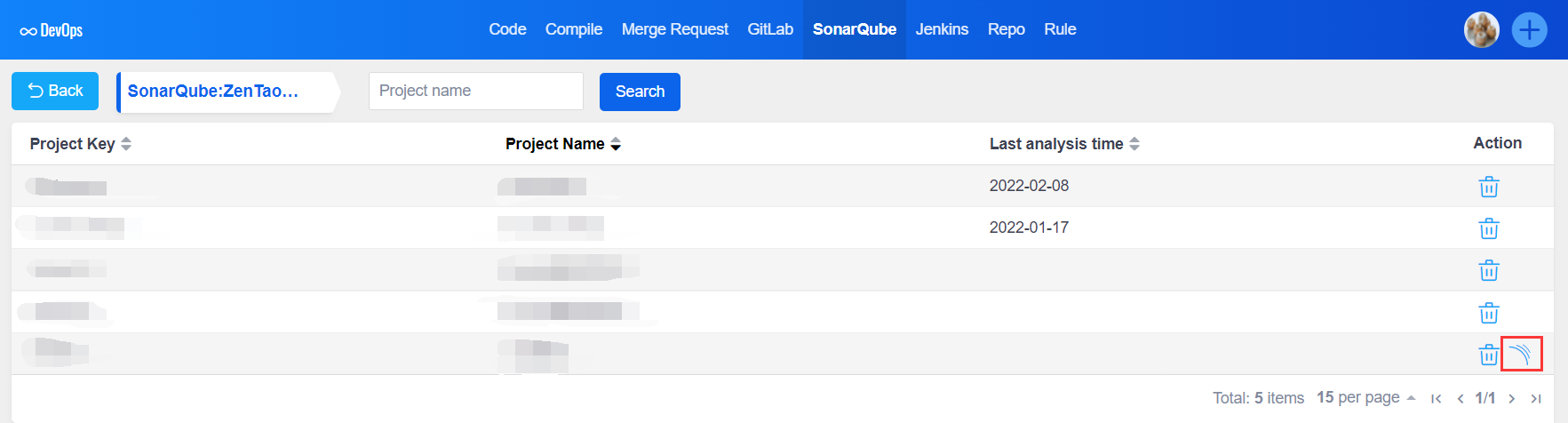Open the user avatar menu

point(1481,30)
